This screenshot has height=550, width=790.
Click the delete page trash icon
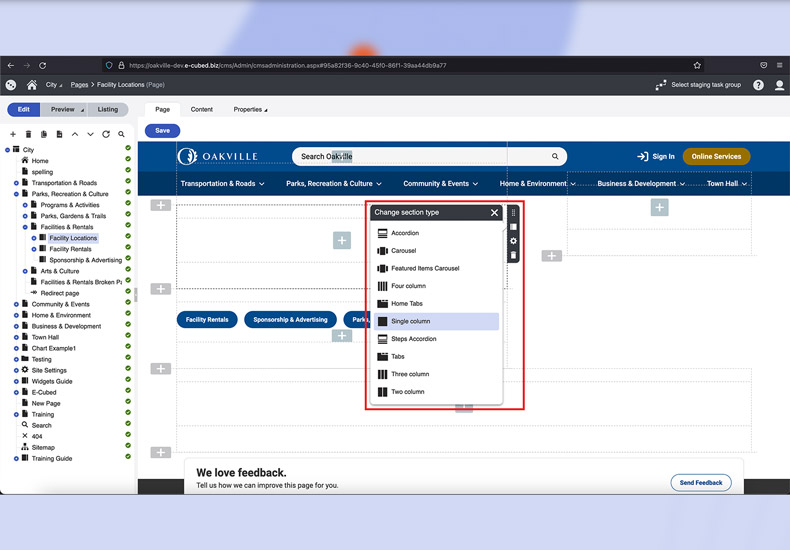pos(28,134)
